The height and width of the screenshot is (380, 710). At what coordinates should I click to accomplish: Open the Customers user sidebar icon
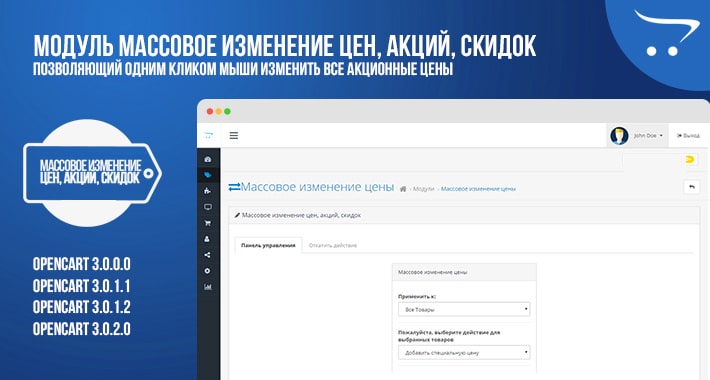(x=208, y=239)
